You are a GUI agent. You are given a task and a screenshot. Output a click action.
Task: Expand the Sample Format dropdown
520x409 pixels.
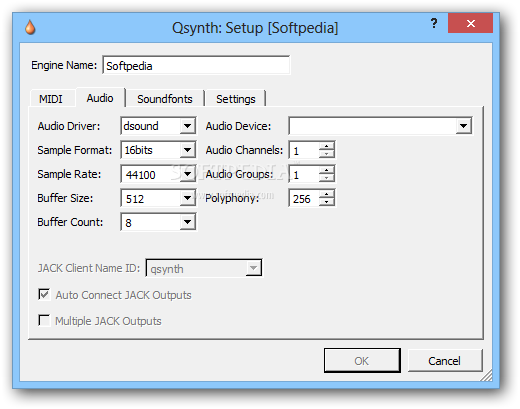click(188, 150)
